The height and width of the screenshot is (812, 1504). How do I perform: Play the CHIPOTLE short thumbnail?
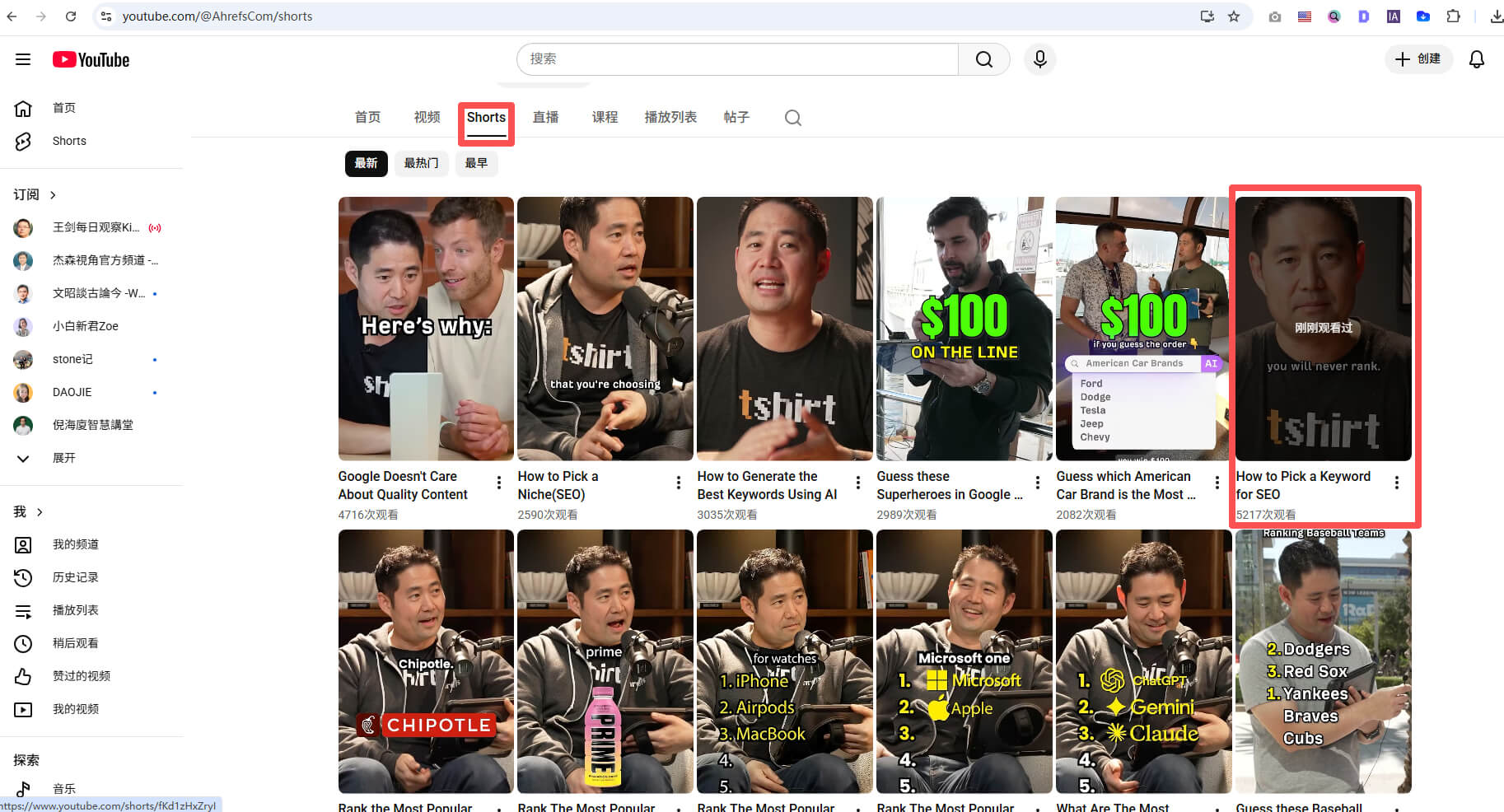[x=426, y=661]
